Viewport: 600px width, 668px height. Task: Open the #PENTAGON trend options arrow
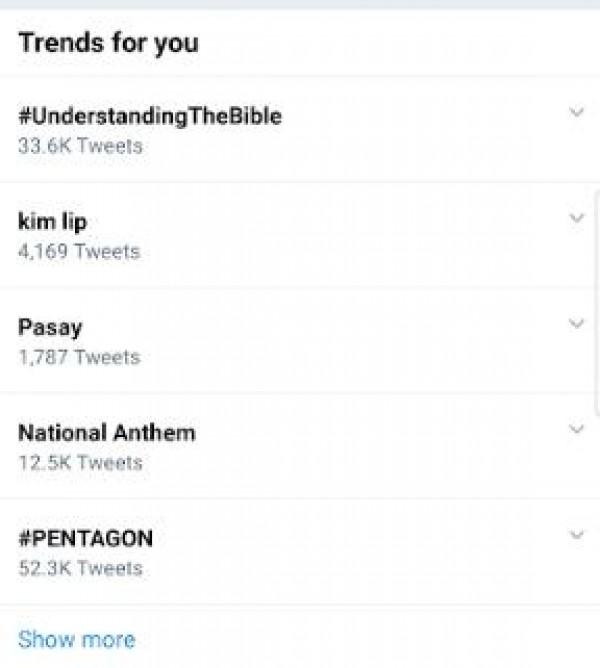point(576,535)
